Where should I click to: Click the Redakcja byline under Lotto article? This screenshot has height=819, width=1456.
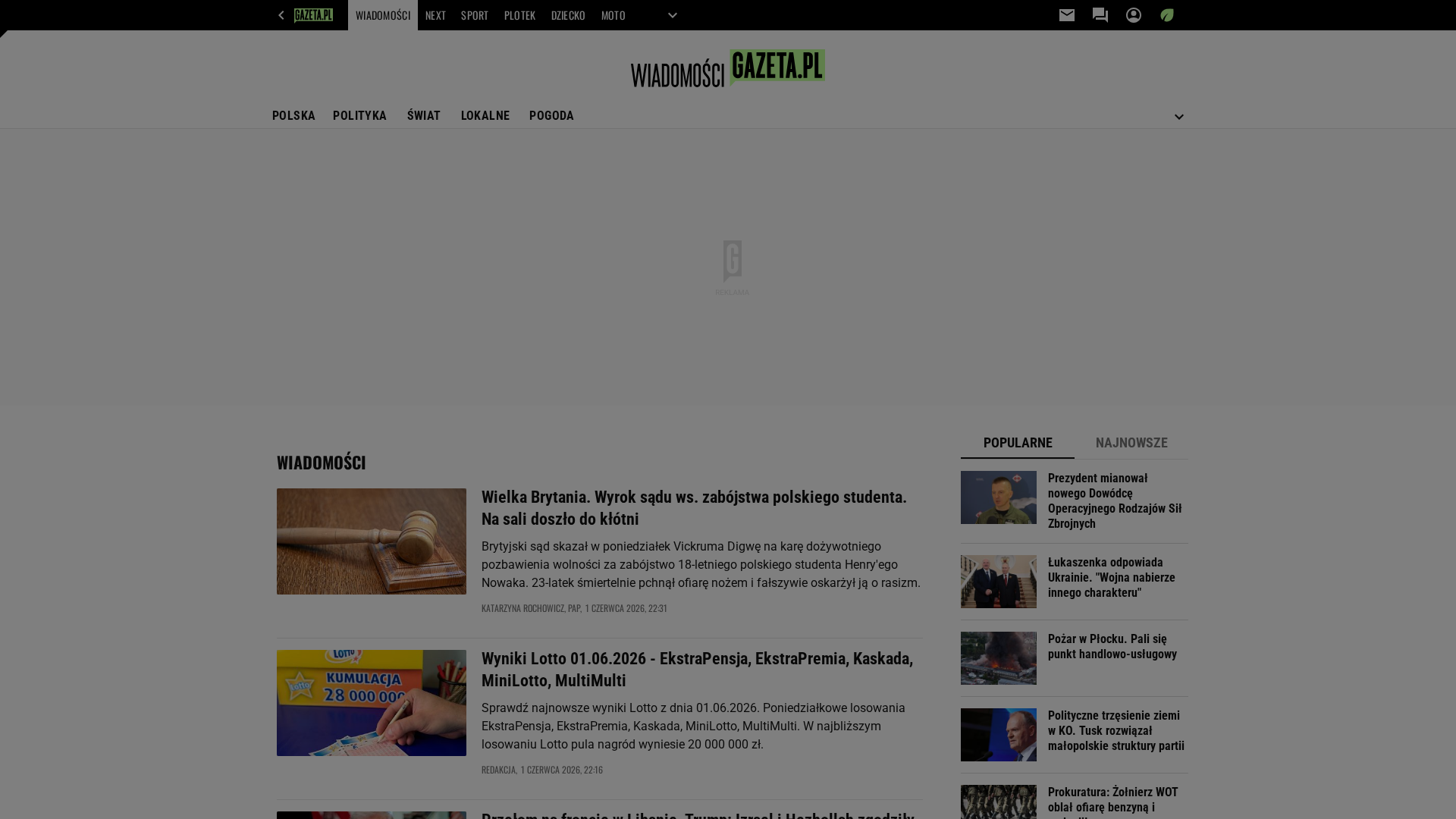[499, 770]
